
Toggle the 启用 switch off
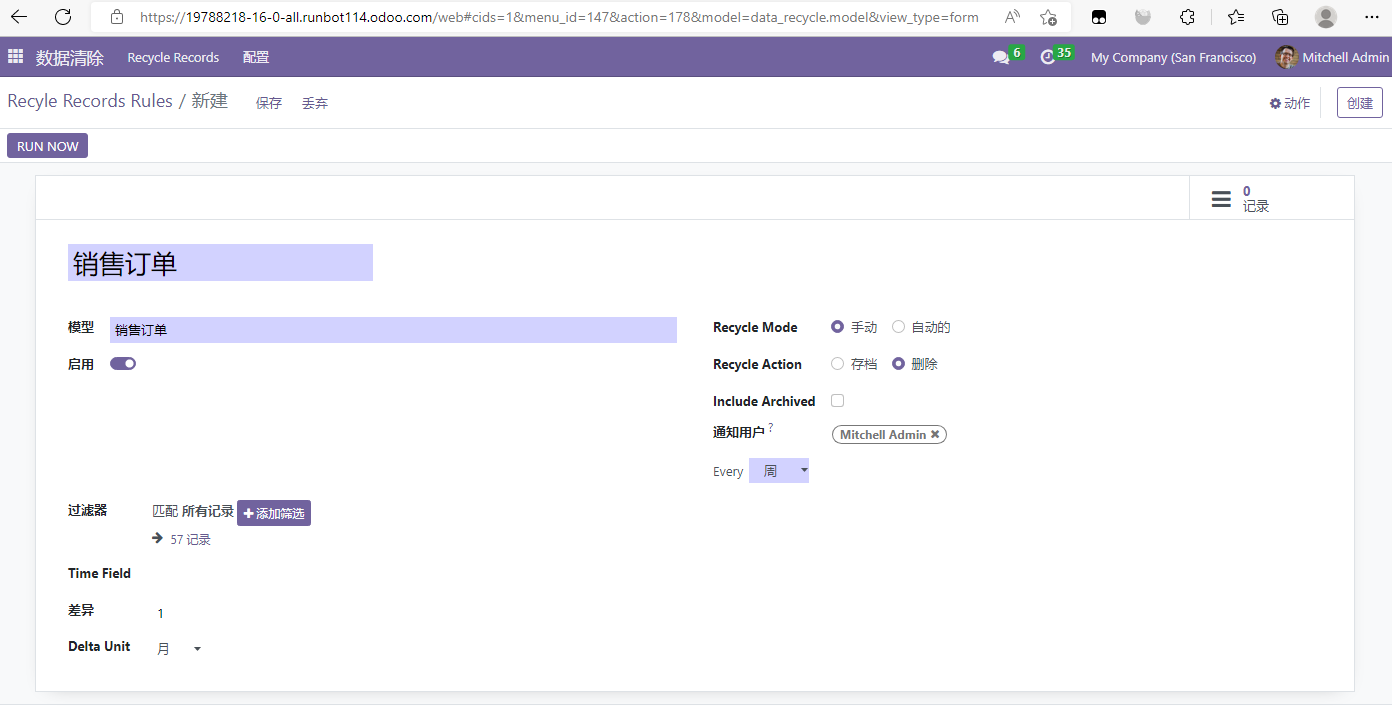tap(123, 364)
